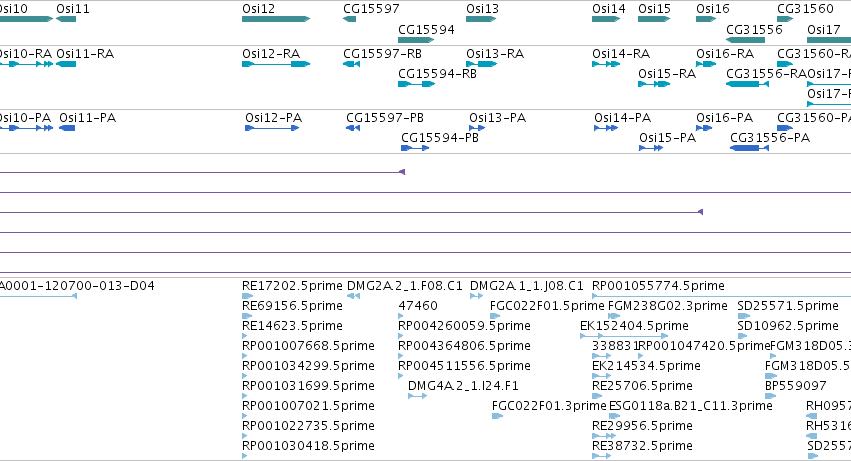Click the RE25706.5prime EST label

[642, 386]
